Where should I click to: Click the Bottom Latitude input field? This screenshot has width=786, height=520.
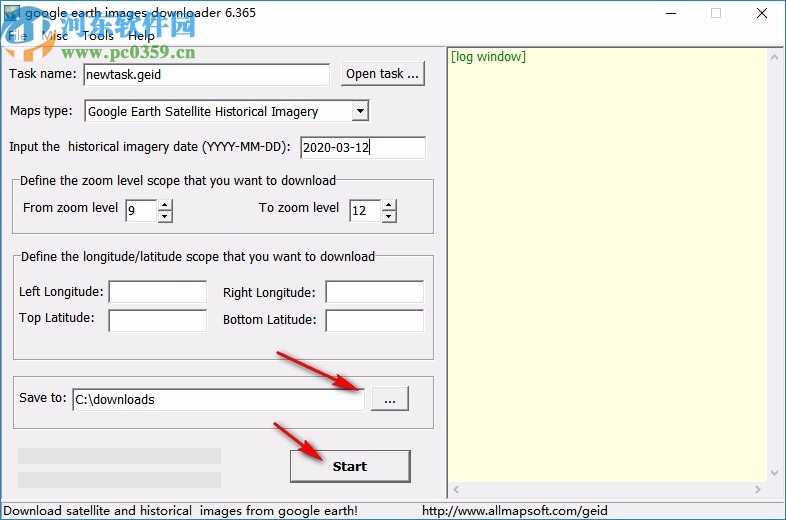coord(374,320)
